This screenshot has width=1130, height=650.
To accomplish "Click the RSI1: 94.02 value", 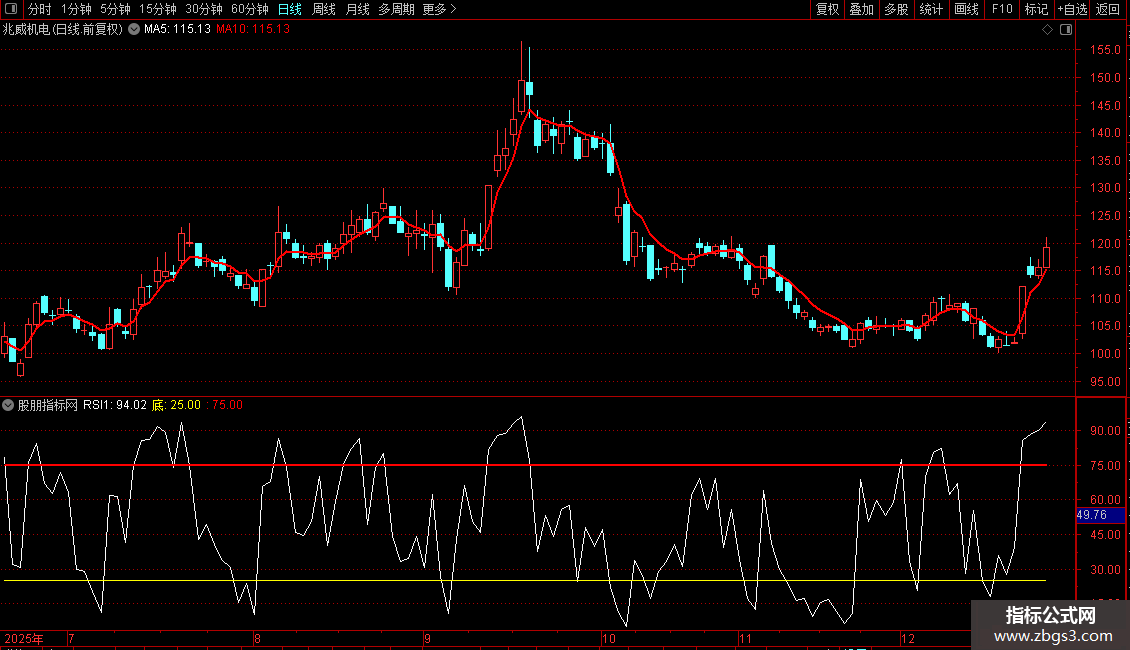I will (115, 405).
